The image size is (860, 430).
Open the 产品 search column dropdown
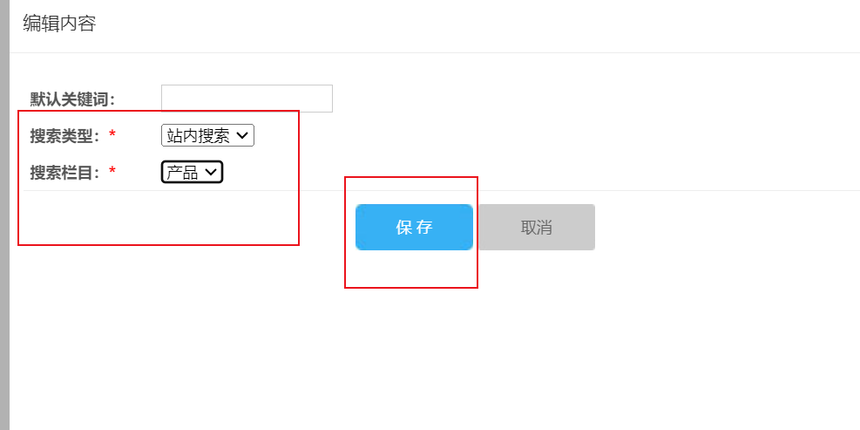[191, 172]
